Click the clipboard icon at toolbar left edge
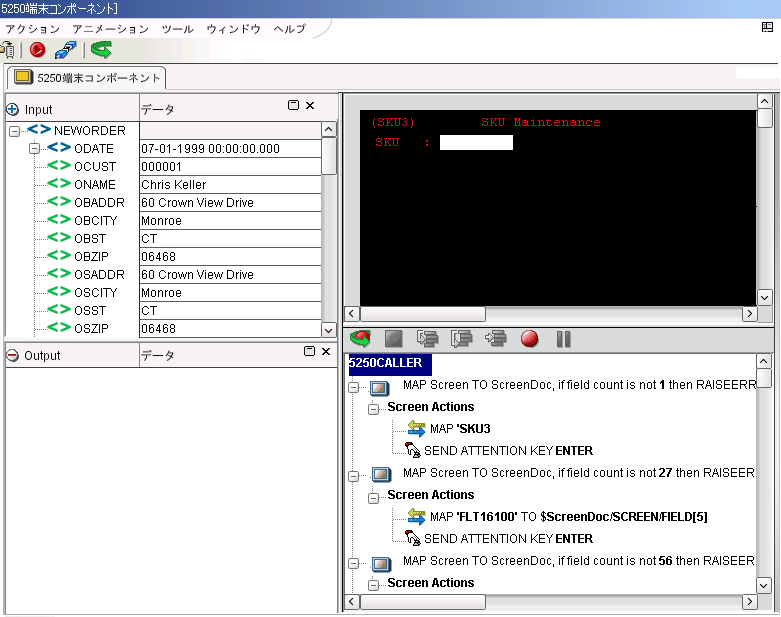 [x=7, y=50]
